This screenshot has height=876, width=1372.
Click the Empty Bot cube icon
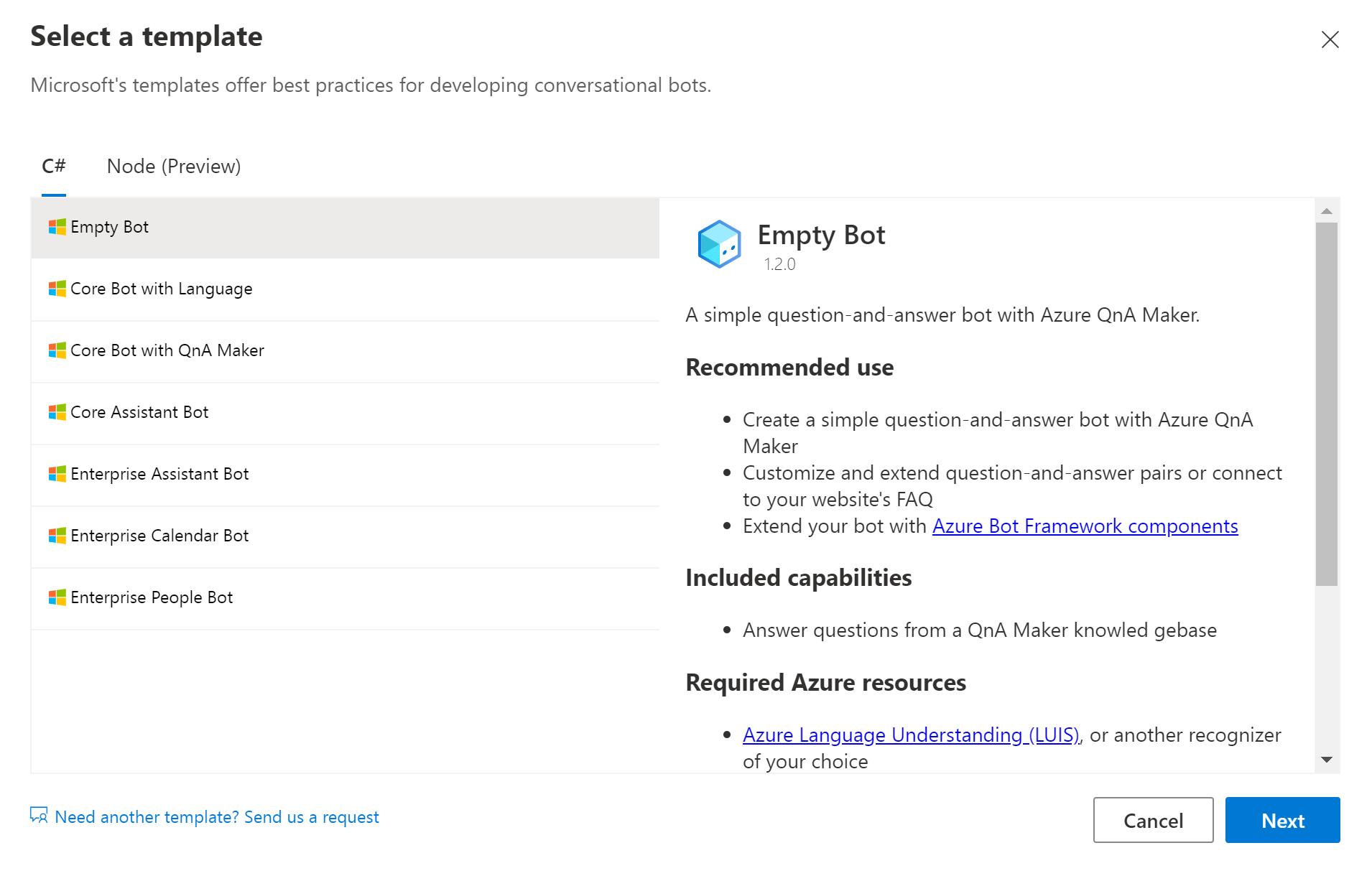[x=718, y=244]
